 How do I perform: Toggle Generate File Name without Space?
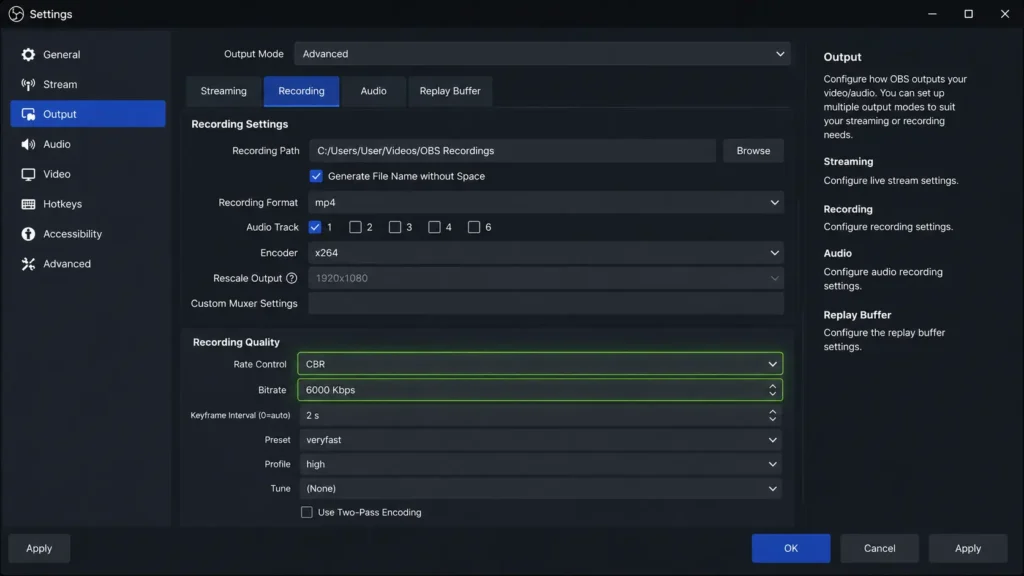[316, 176]
